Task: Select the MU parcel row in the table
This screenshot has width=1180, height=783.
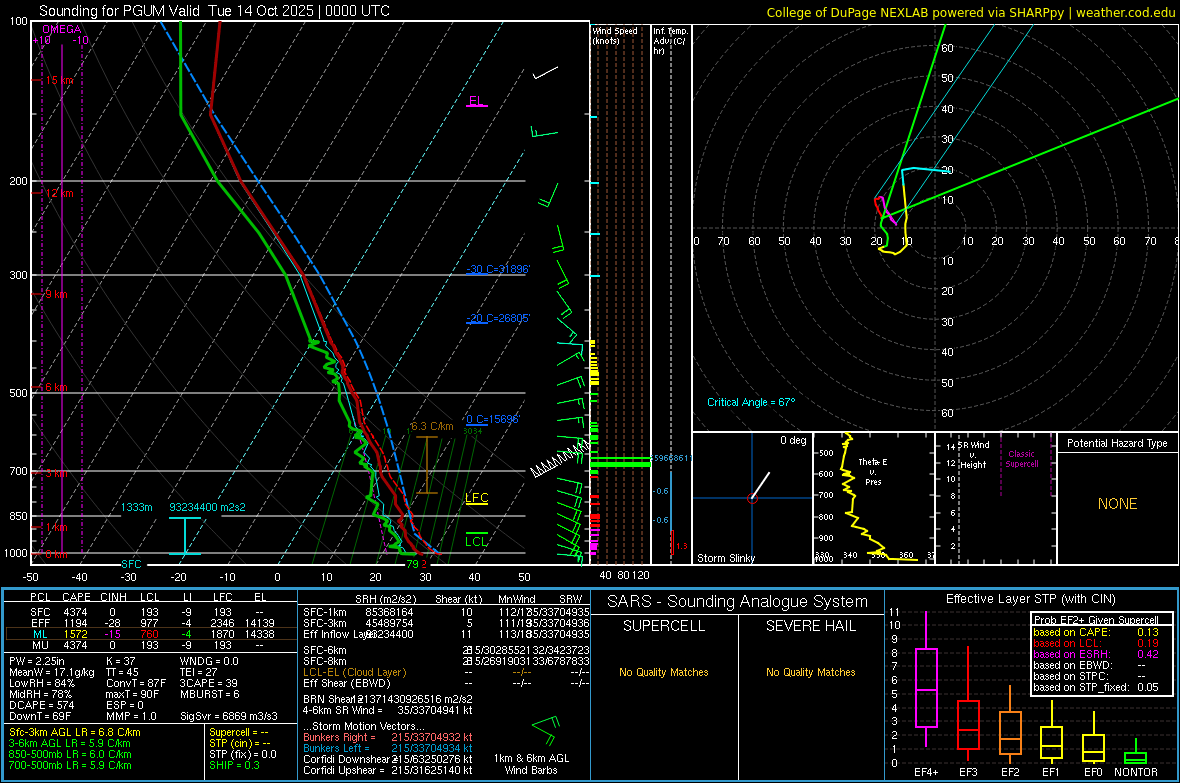Action: (151, 645)
